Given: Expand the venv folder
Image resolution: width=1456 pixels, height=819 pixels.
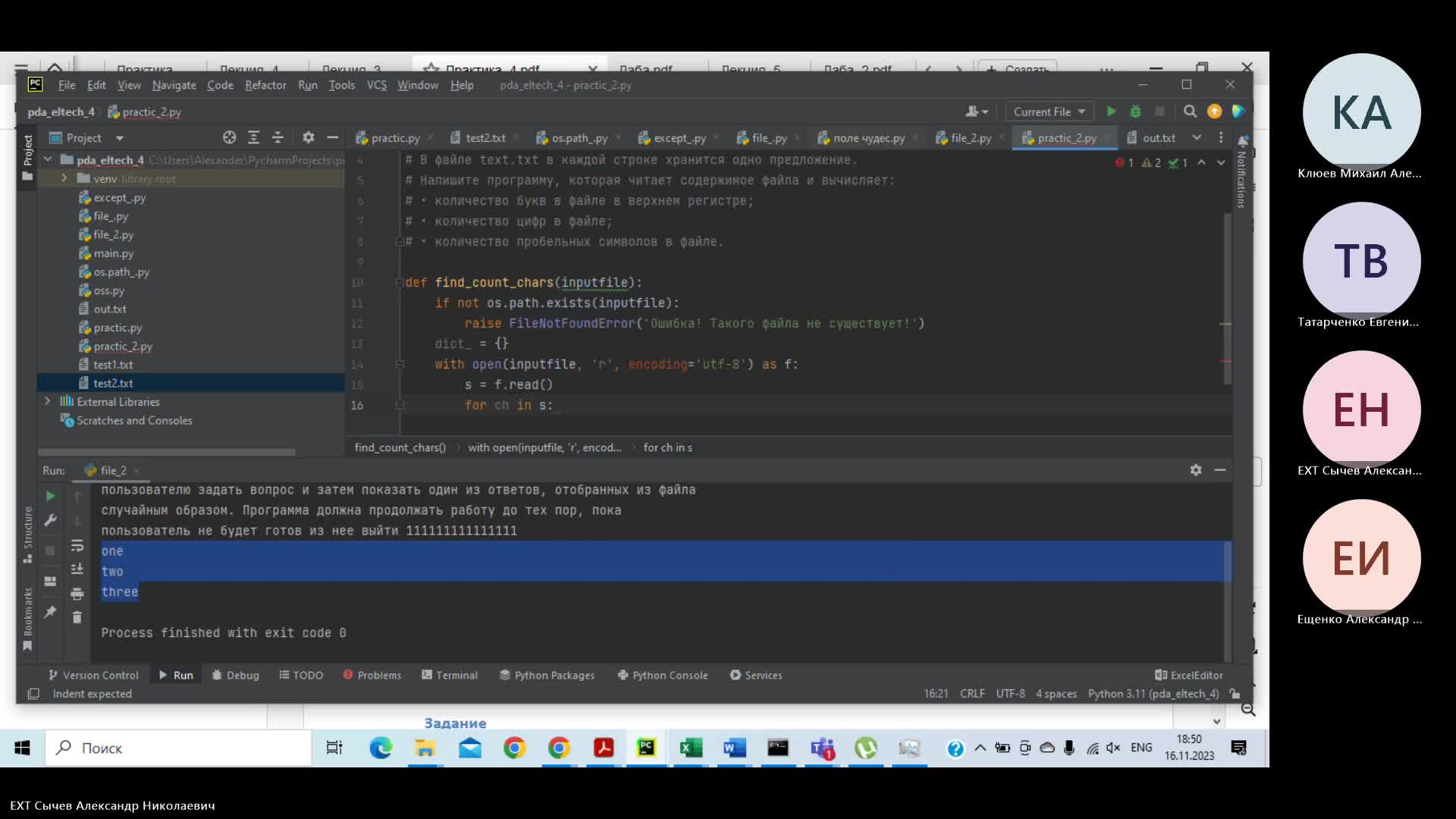Looking at the screenshot, I should (64, 178).
